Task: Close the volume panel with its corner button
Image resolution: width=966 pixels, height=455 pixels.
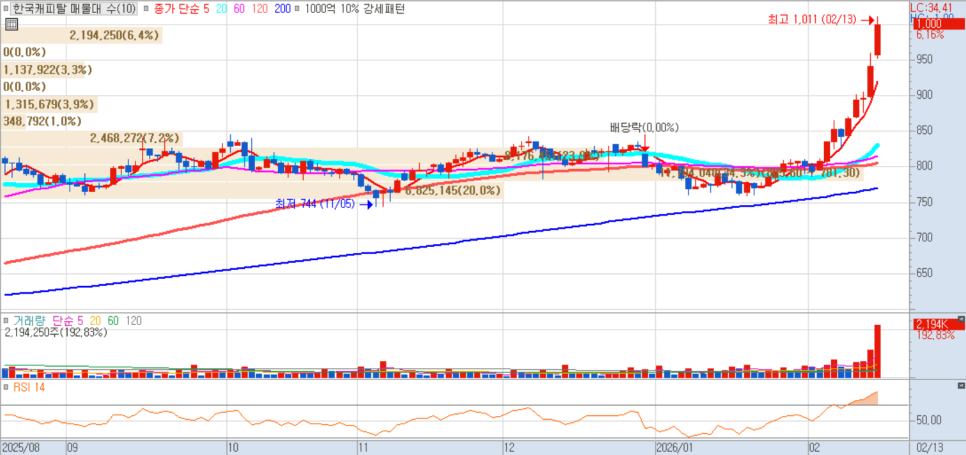Action: pos(961,320)
